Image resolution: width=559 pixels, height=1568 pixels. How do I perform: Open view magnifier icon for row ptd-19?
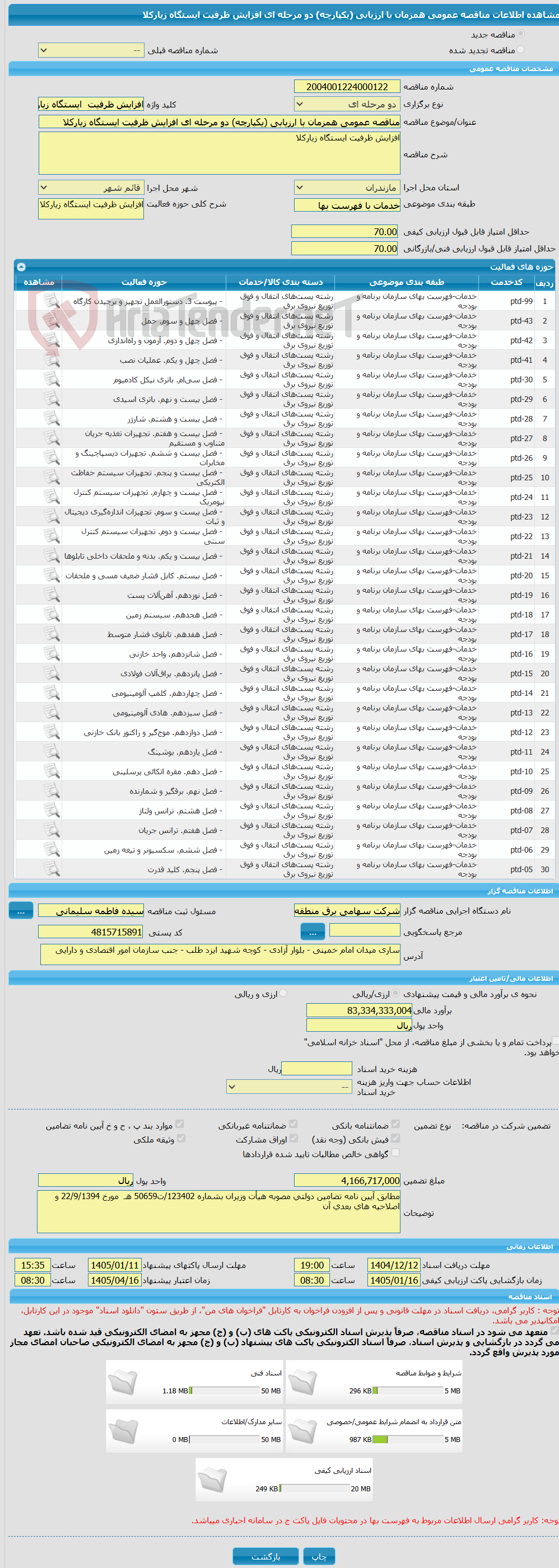52,595
